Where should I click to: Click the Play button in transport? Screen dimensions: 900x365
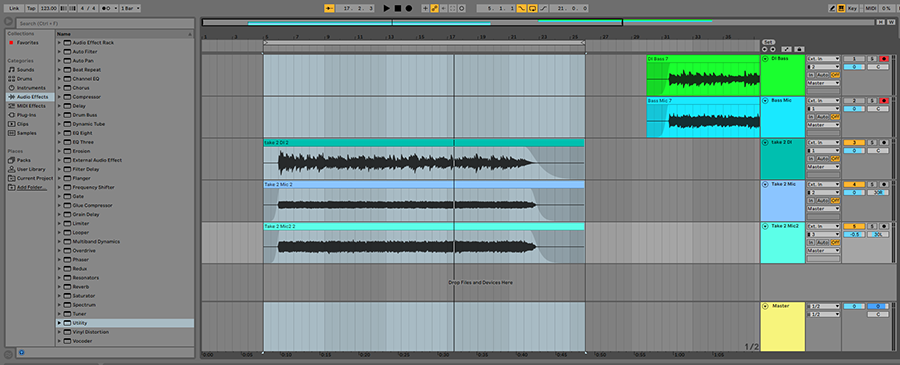(x=386, y=8)
